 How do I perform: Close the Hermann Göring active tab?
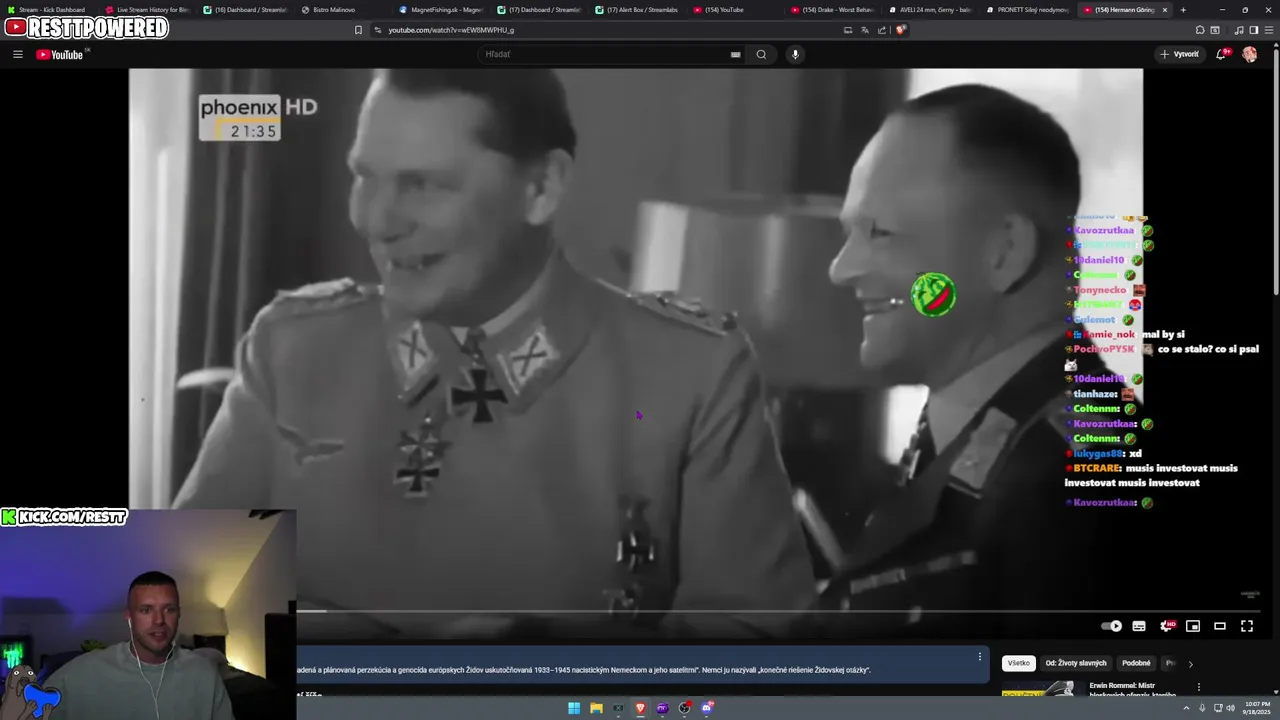tap(1164, 10)
